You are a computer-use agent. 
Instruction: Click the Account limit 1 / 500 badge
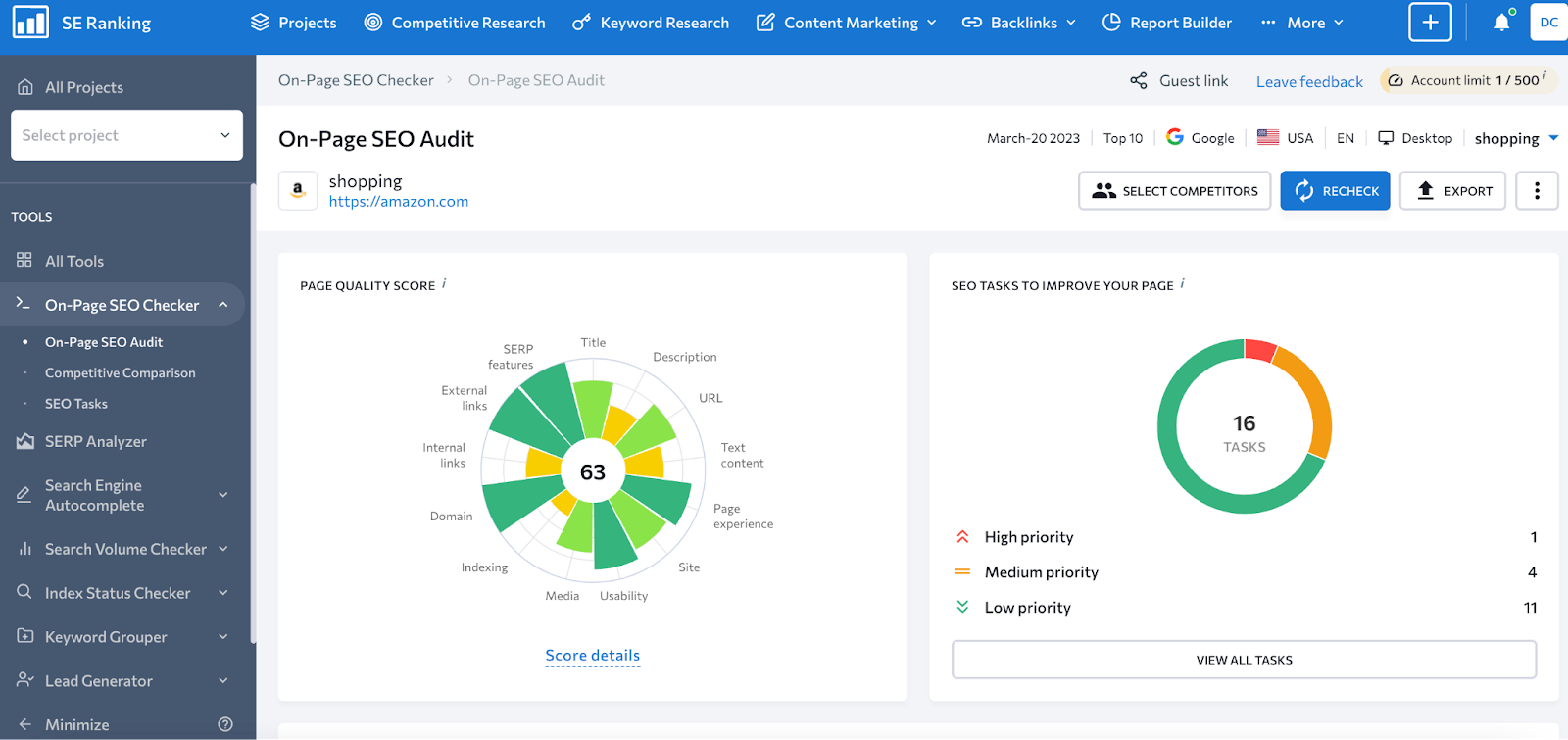click(1468, 80)
